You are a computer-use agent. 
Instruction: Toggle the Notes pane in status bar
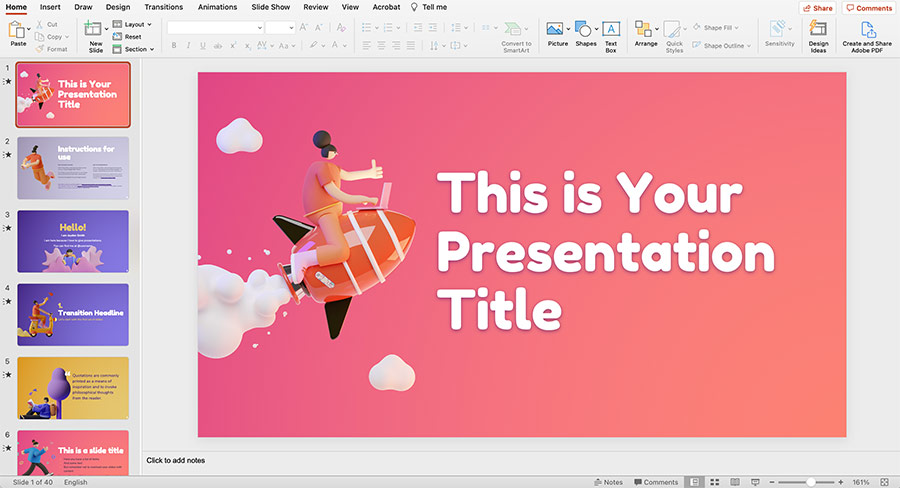click(608, 482)
